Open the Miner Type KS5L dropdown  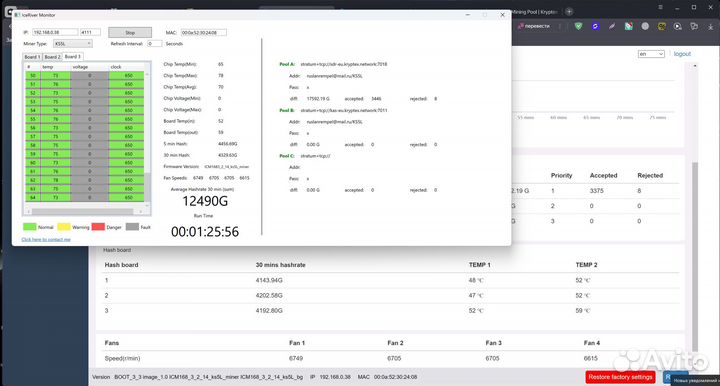(73, 44)
